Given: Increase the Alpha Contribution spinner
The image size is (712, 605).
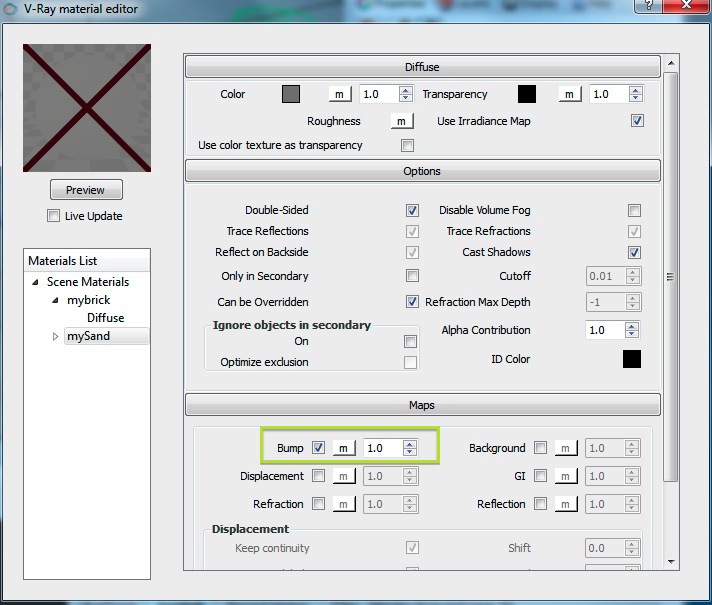Looking at the screenshot, I should click(632, 326).
